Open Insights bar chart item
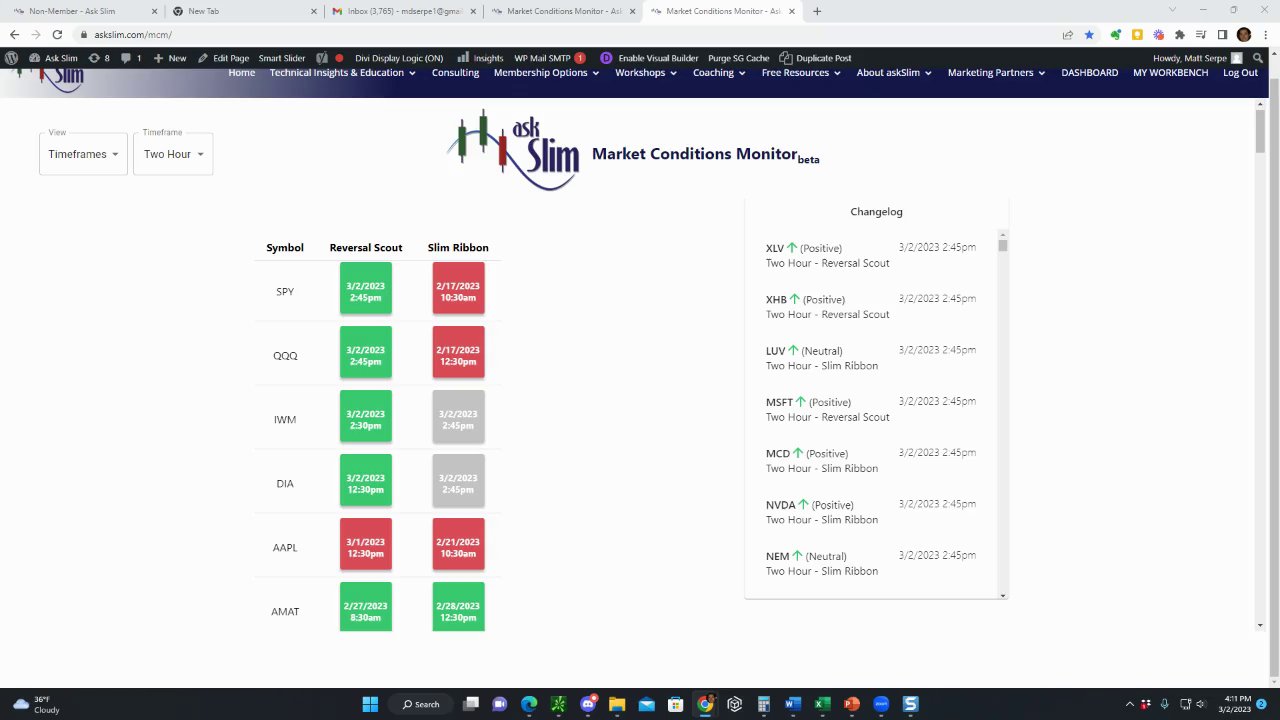 (480, 58)
